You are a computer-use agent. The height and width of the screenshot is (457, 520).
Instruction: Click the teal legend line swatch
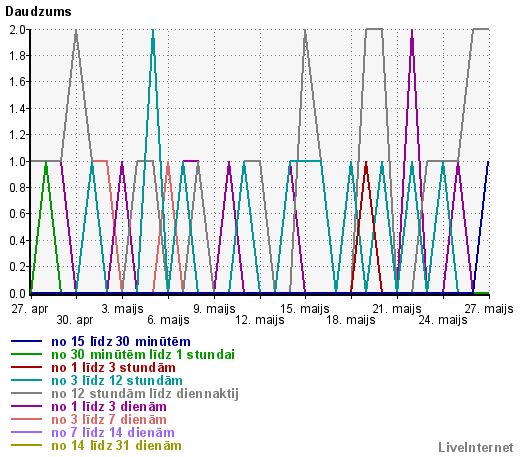click(x=26, y=380)
